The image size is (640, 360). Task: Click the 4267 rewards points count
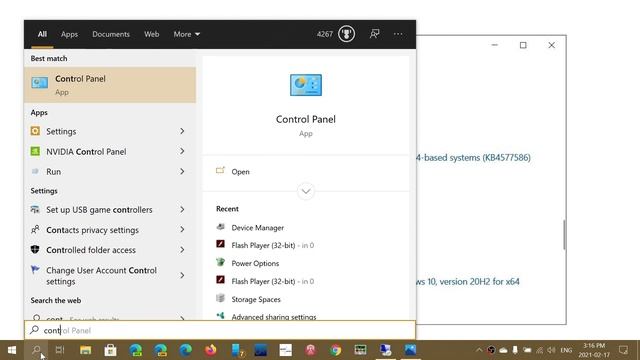325,34
